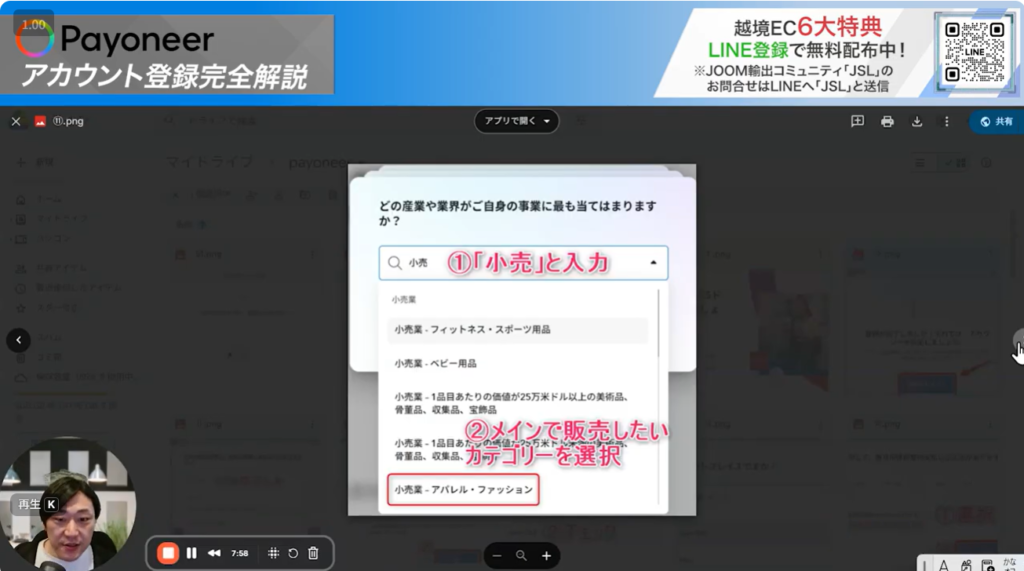Select 小売業 - アパレル・ファッション option

point(463,490)
